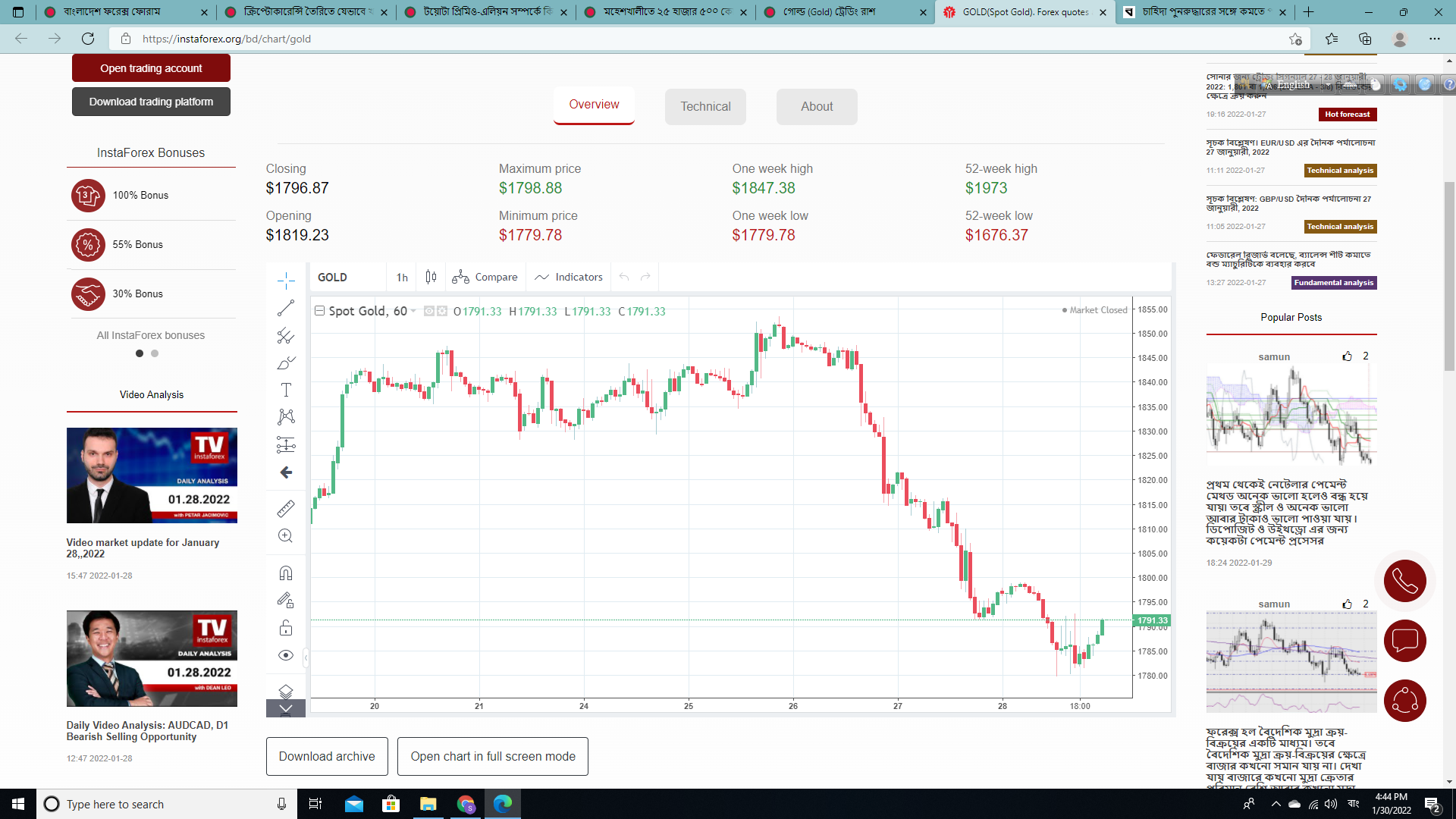Click the undo arrow in chart toolbar
This screenshot has width=1456, height=819.
click(624, 278)
